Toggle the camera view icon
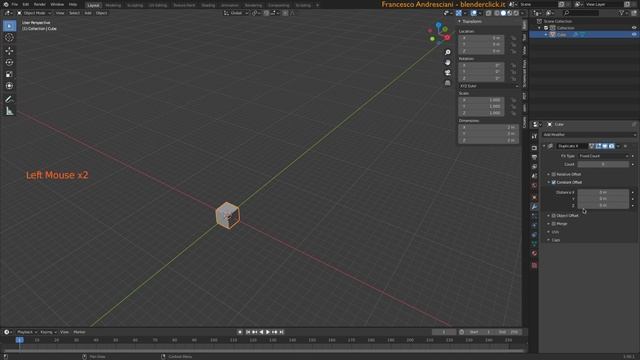The image size is (640, 360). pos(448,73)
